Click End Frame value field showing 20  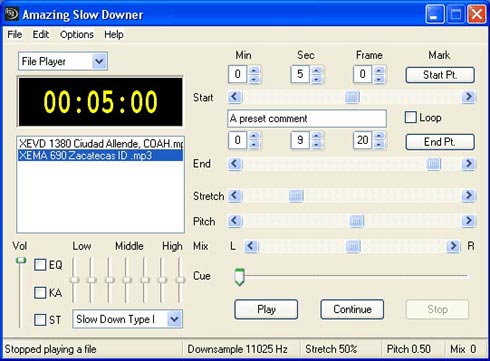[x=363, y=140]
